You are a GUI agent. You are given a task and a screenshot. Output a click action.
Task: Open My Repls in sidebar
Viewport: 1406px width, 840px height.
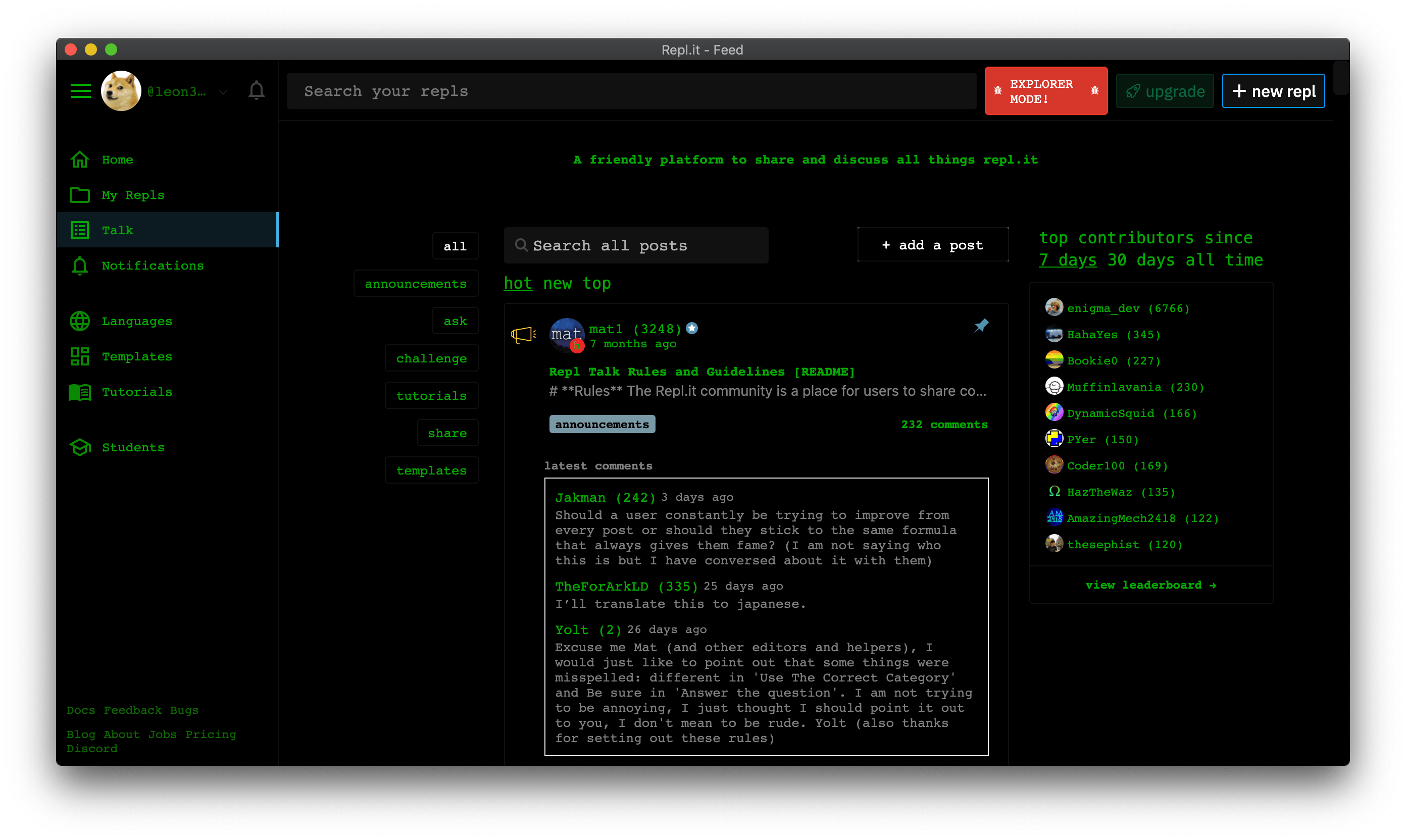[x=133, y=195]
